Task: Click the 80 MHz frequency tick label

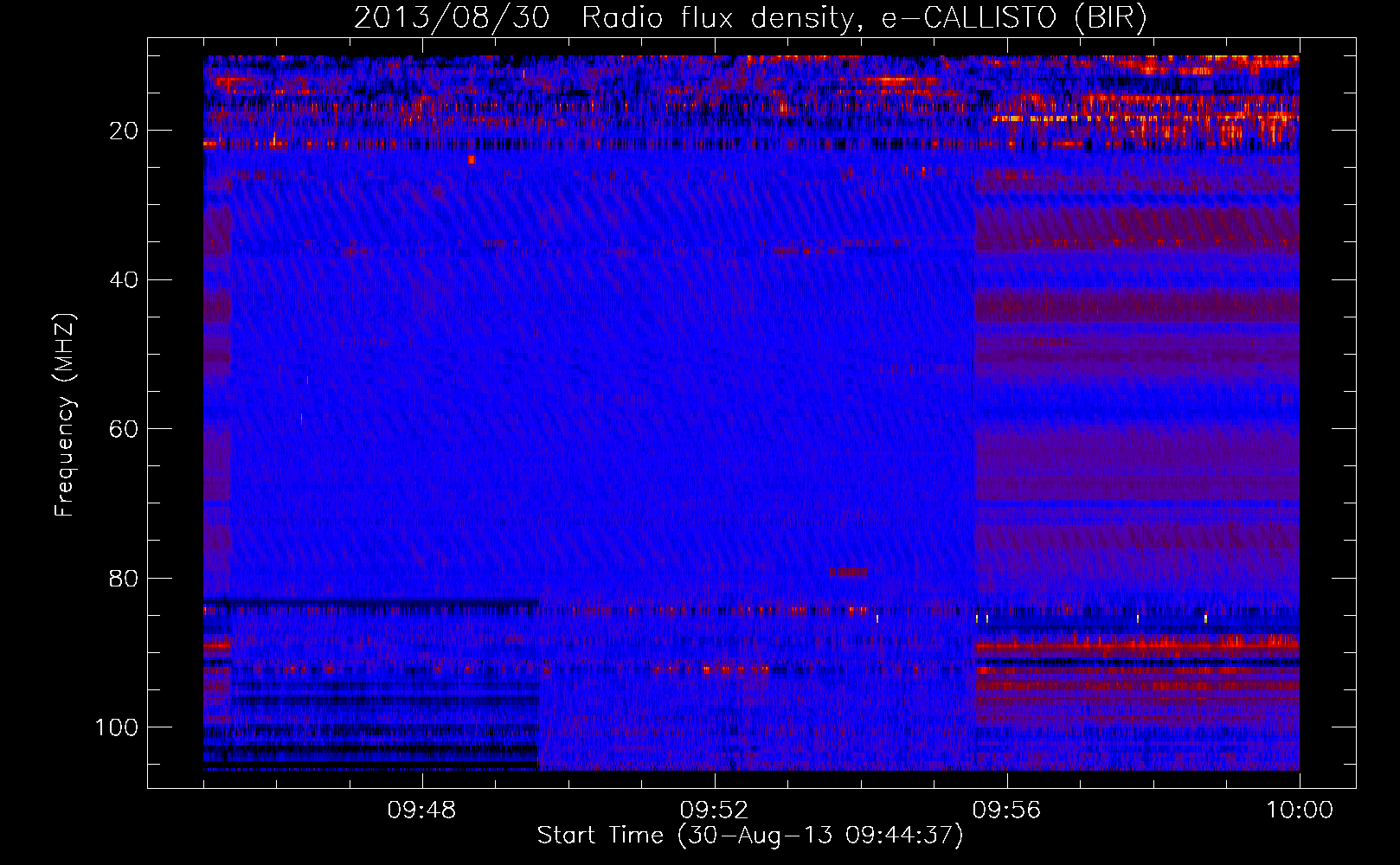Action: pyautogui.click(x=124, y=578)
